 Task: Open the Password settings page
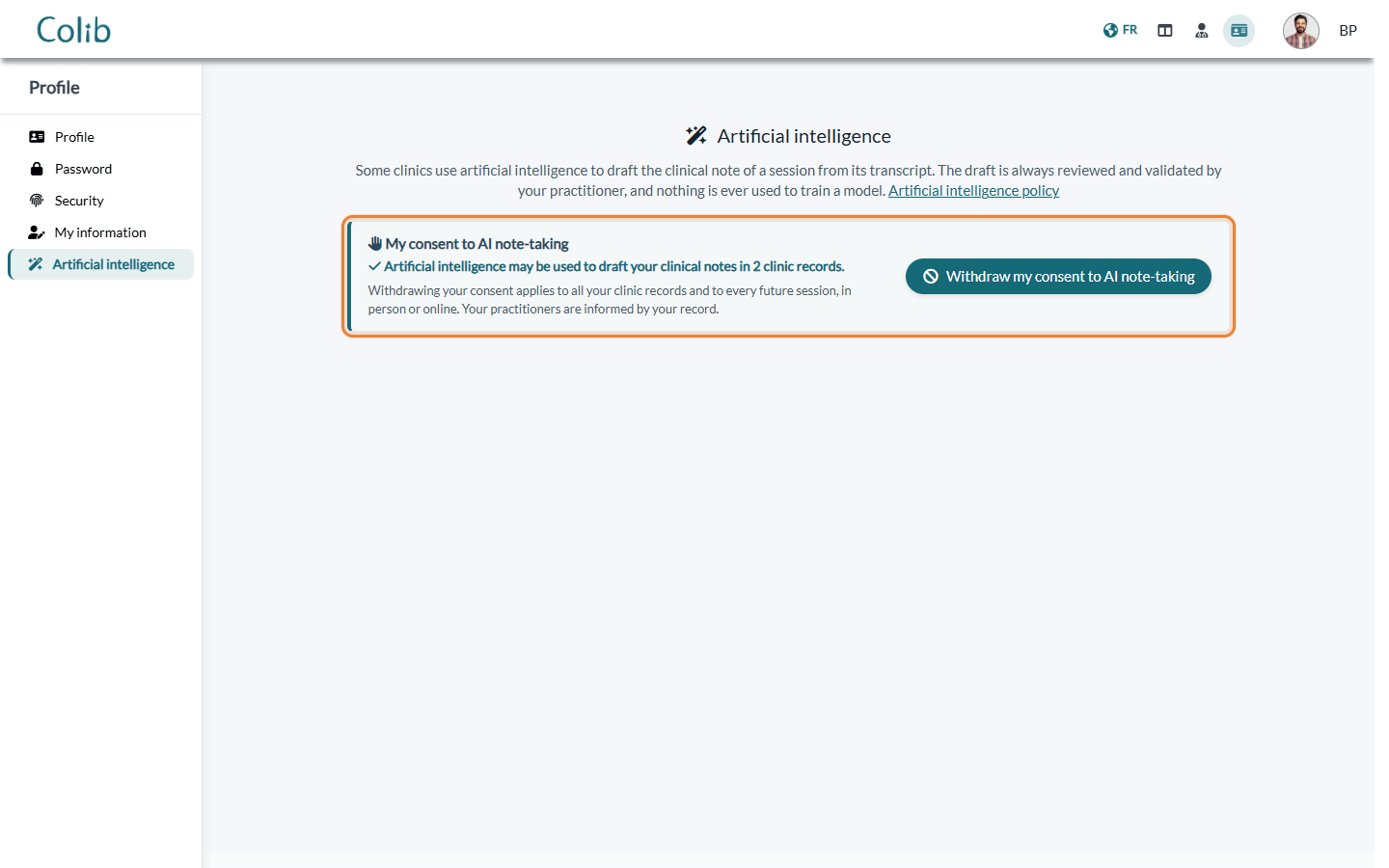(x=100, y=169)
